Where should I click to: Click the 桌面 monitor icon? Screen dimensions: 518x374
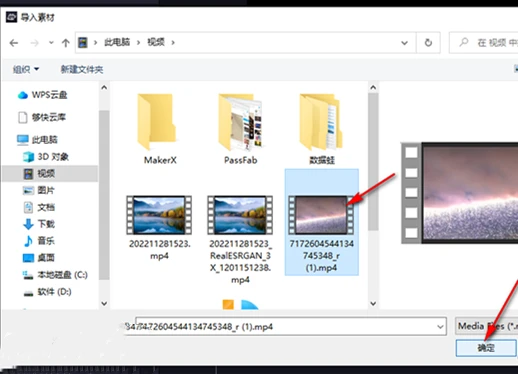pyautogui.click(x=28, y=258)
